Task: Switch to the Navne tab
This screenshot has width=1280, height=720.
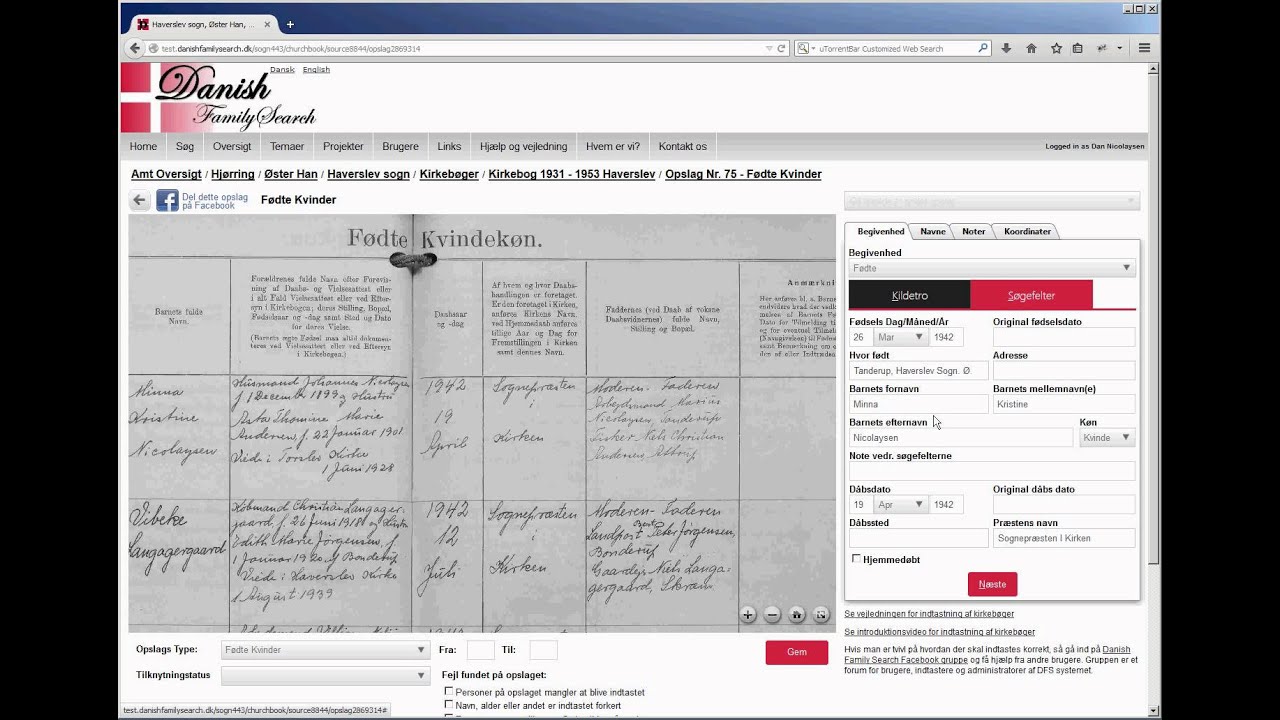Action: 933,231
